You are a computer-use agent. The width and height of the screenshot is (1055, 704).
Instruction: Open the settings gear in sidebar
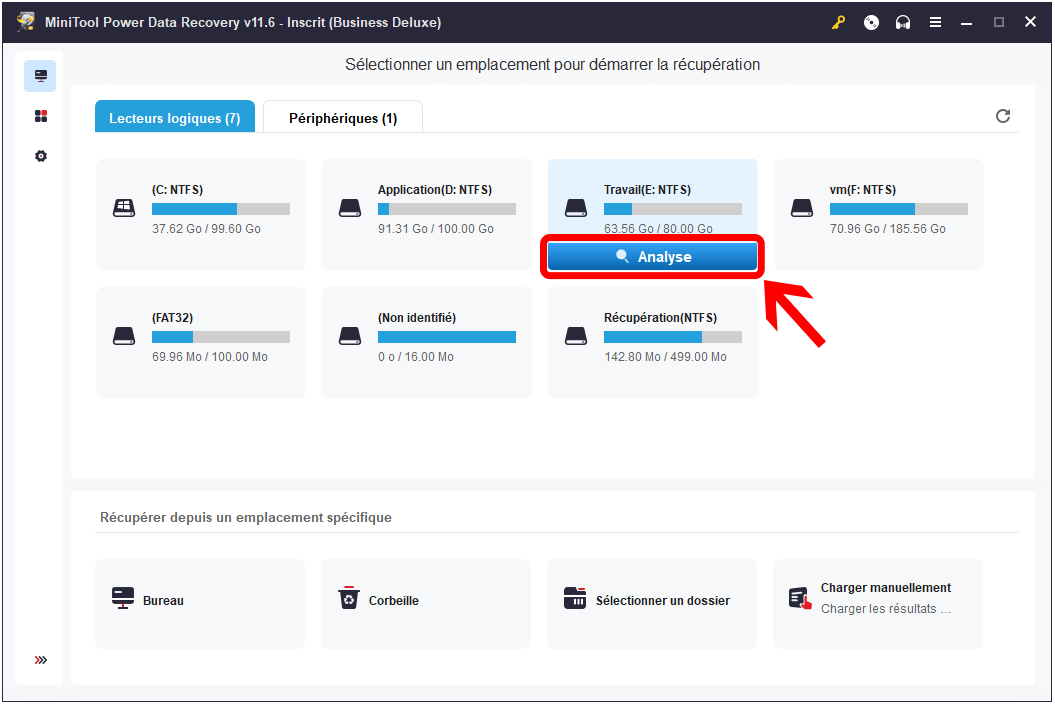40,157
